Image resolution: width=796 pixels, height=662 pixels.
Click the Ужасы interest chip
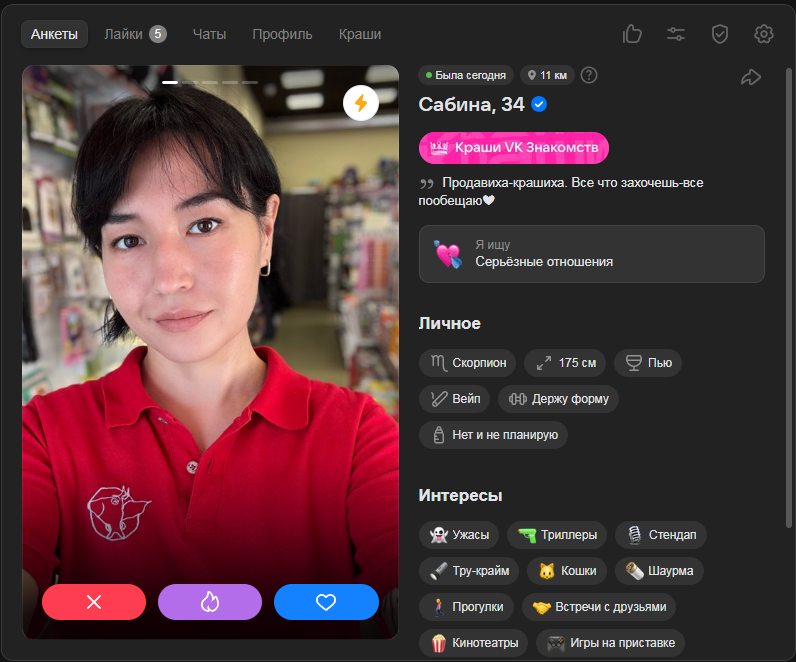pos(459,535)
